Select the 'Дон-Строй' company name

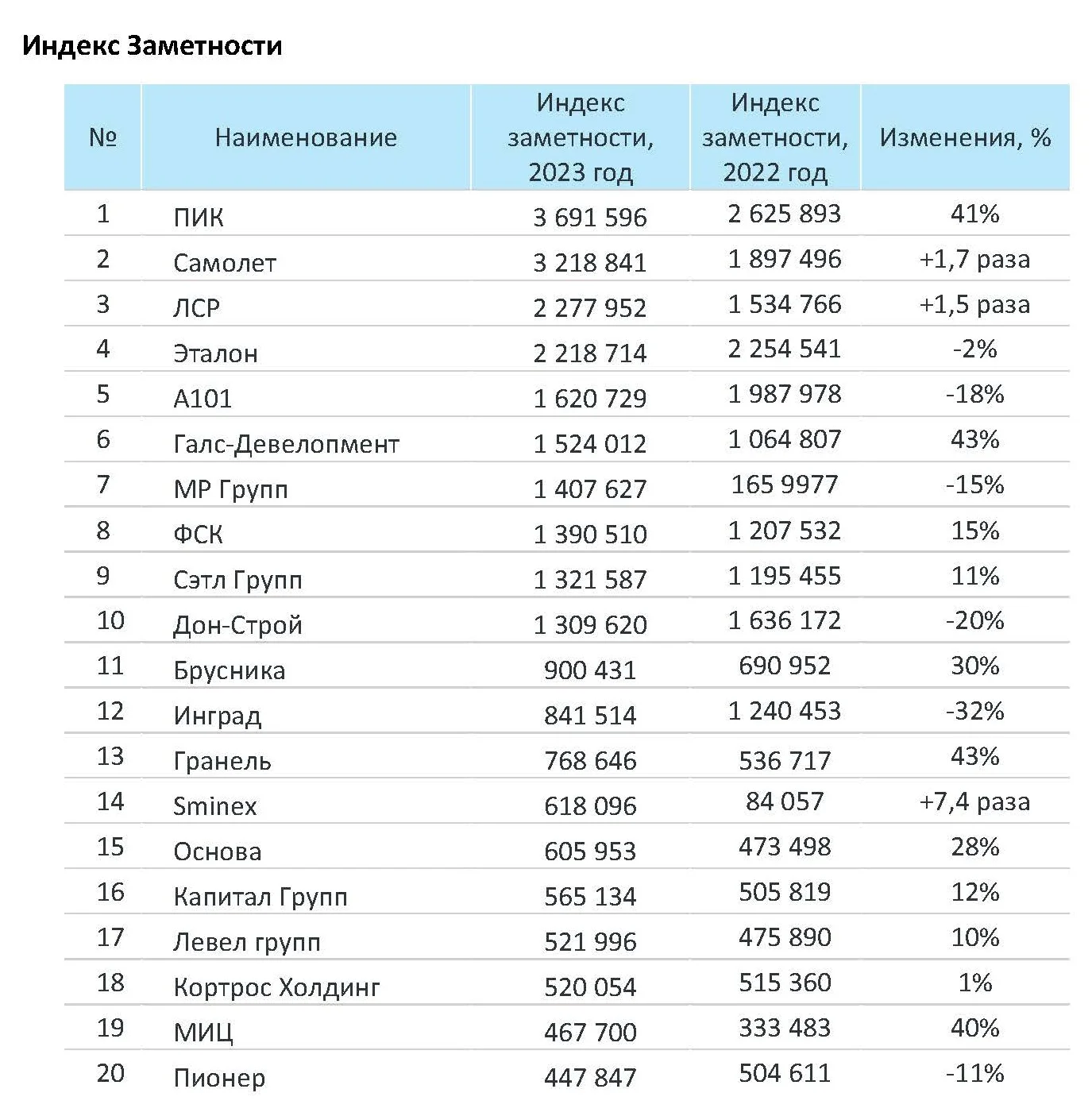click(x=237, y=624)
